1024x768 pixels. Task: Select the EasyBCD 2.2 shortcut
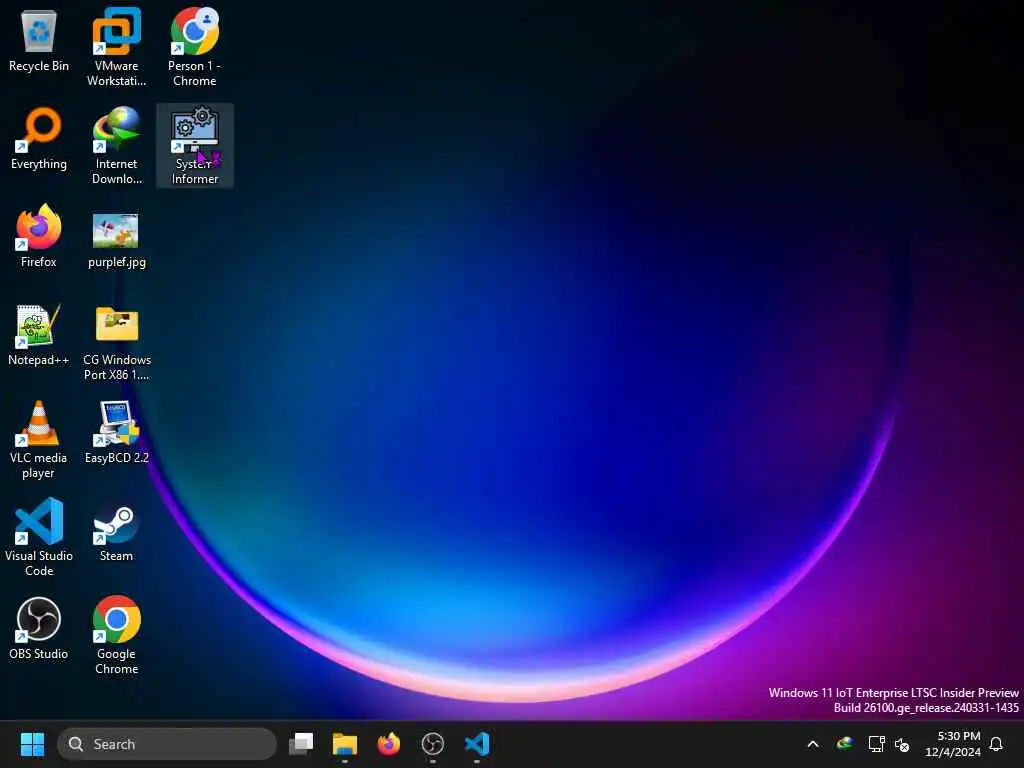click(x=116, y=432)
